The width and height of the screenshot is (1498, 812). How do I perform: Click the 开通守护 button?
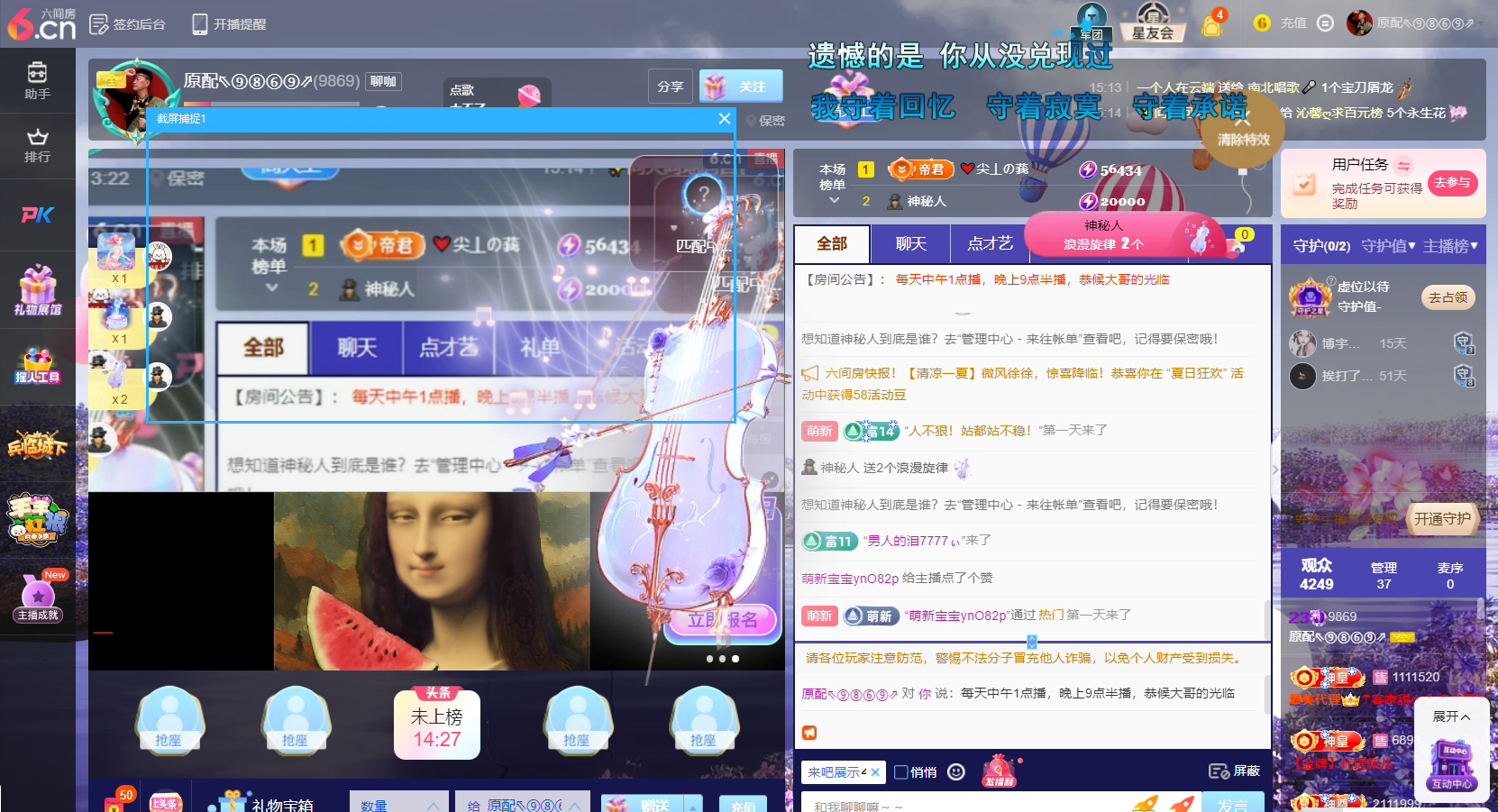coord(1441,518)
